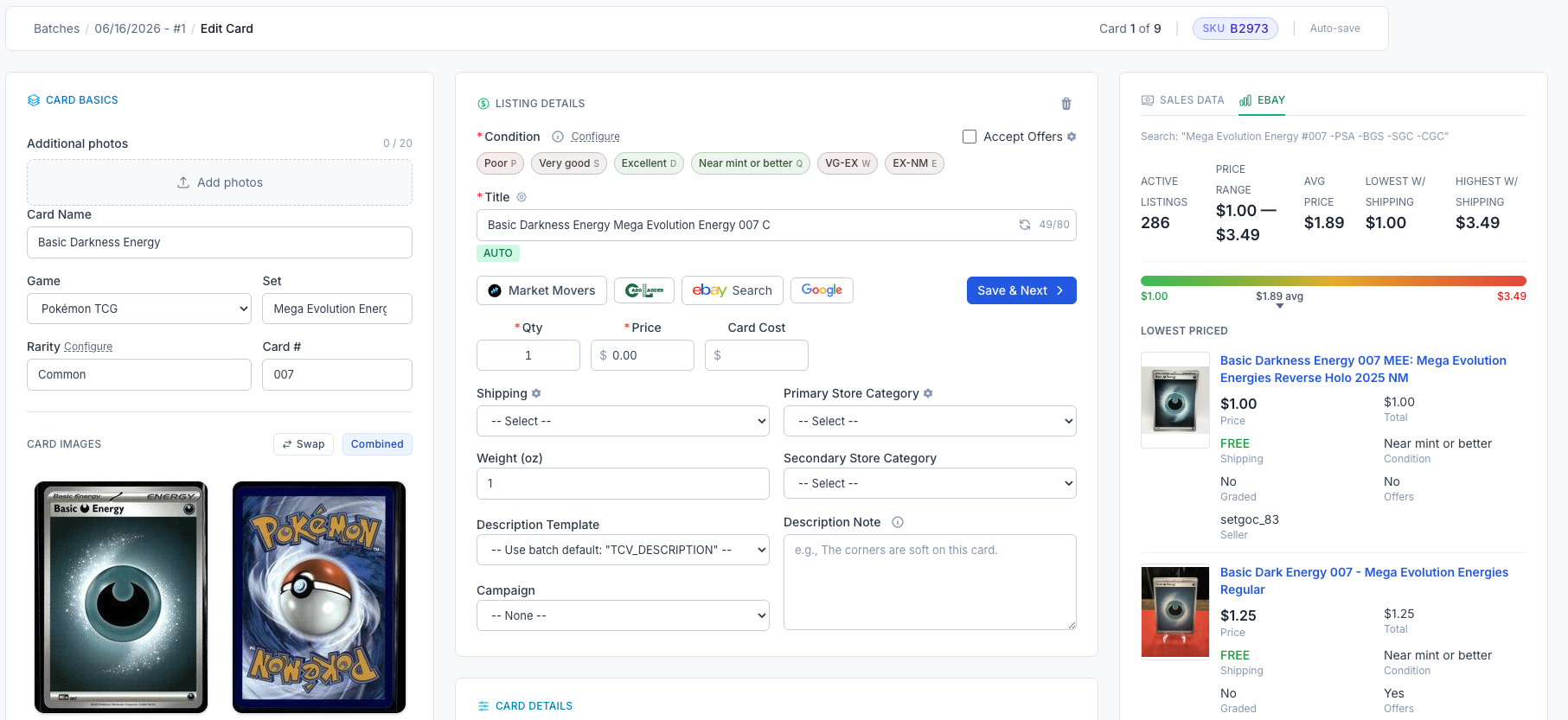Open Market Movers lookup

tap(541, 290)
